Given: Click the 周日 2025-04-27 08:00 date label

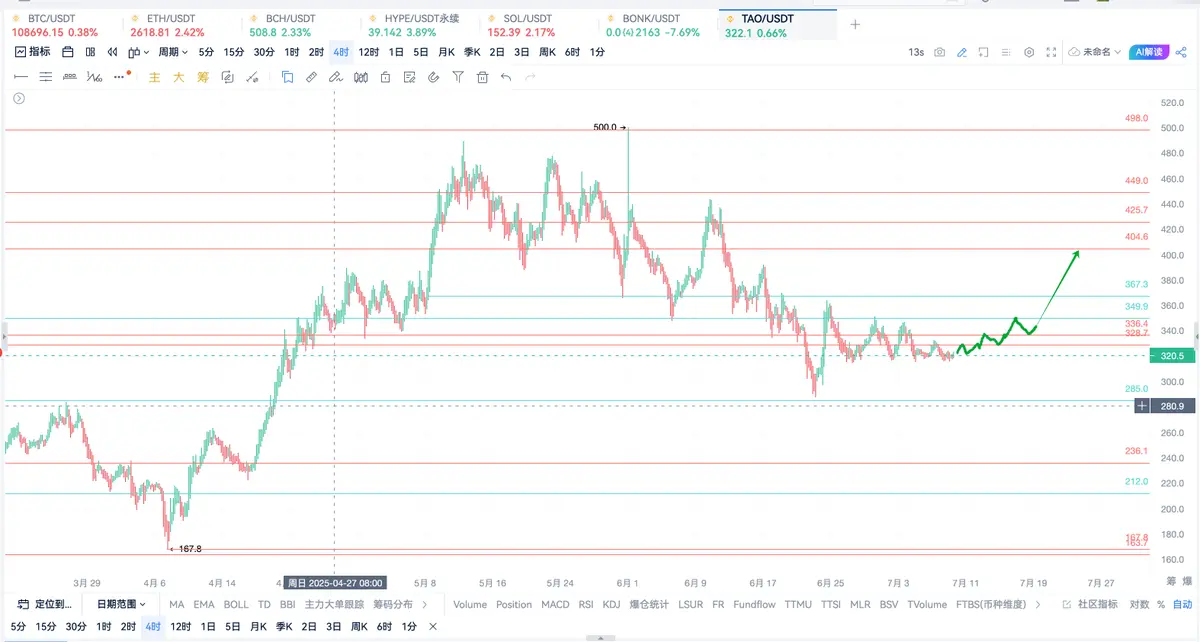Looking at the screenshot, I should [x=334, y=582].
